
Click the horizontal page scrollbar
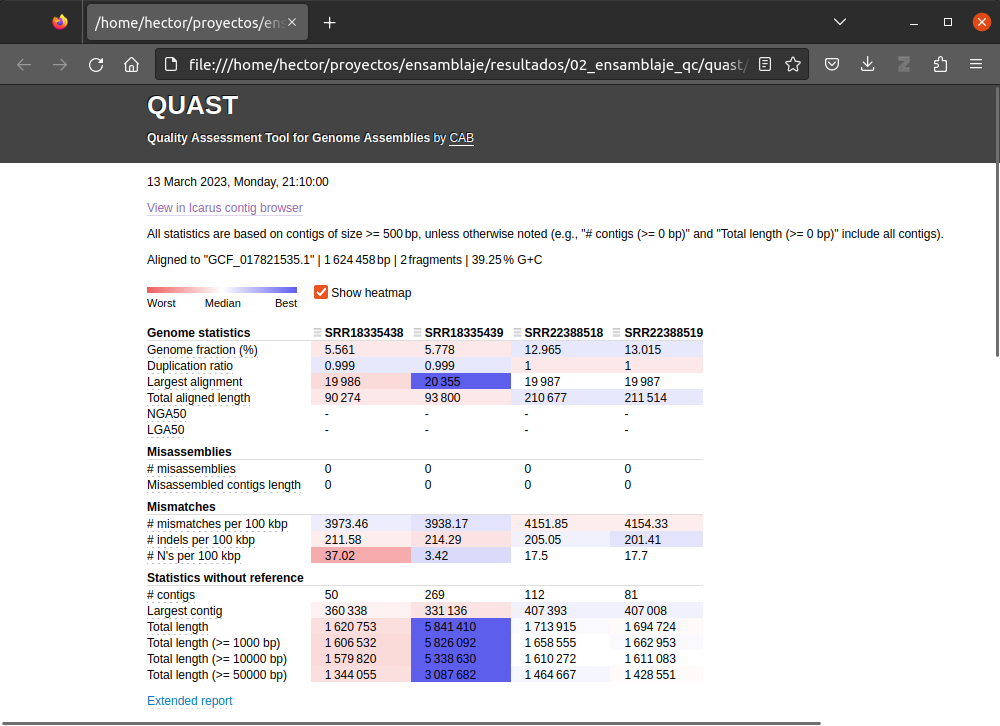click(411, 723)
